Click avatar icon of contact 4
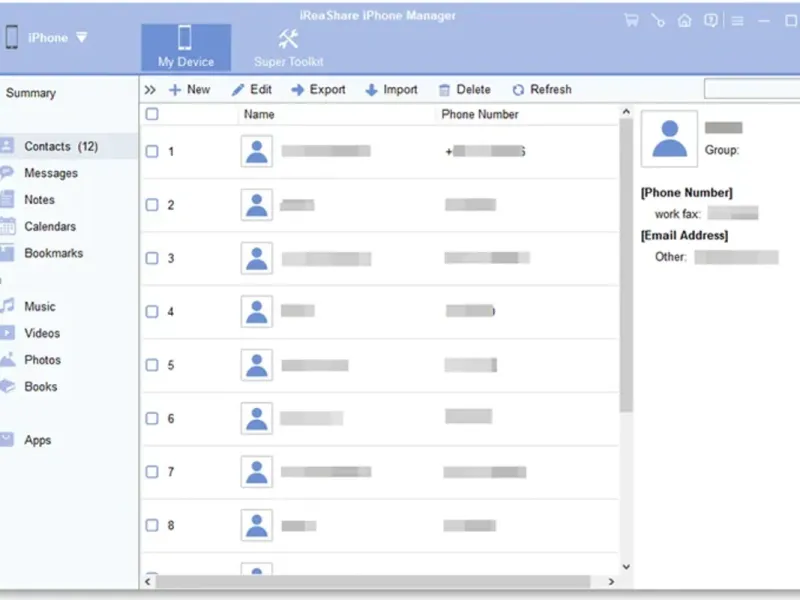Screen dimensions: 800x600 pyautogui.click(x=257, y=312)
